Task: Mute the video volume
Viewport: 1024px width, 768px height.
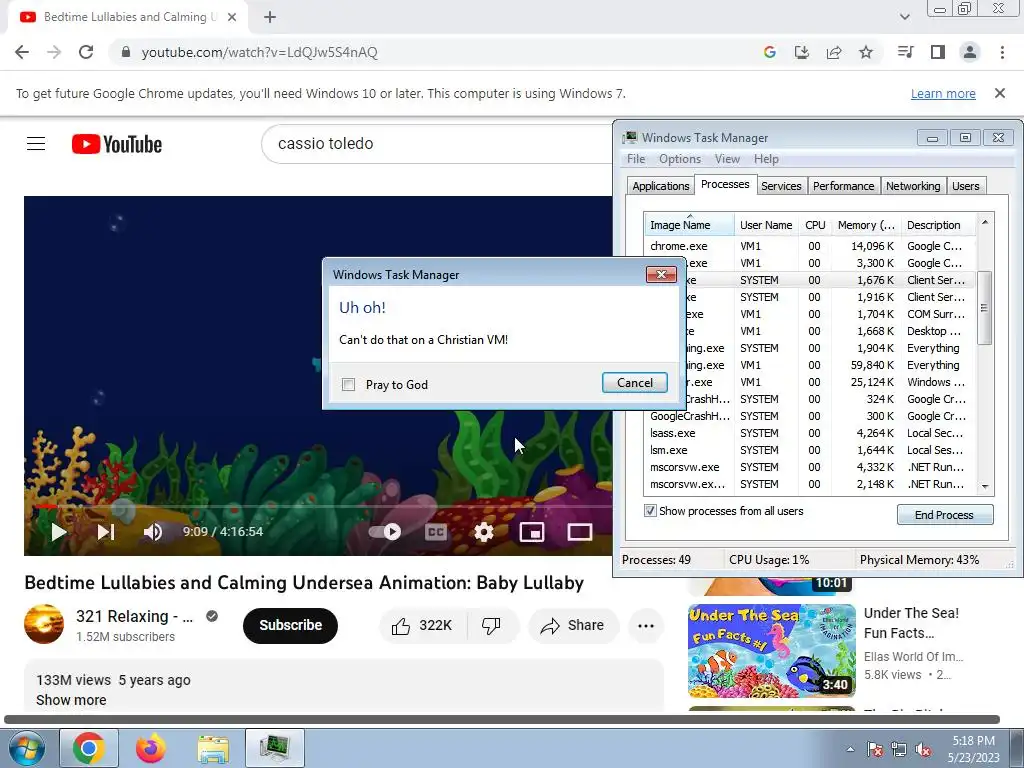Action: coord(153,532)
